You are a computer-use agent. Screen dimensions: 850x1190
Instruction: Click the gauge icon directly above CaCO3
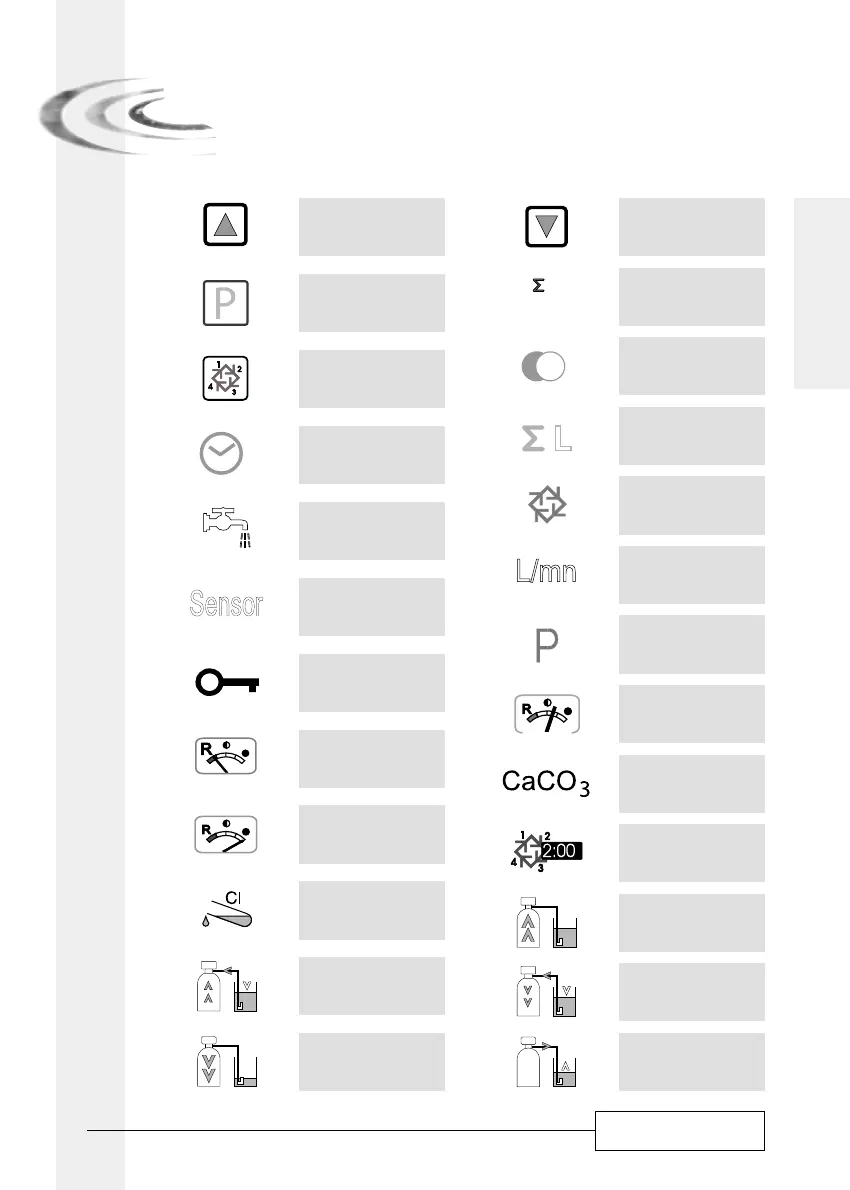click(x=546, y=714)
